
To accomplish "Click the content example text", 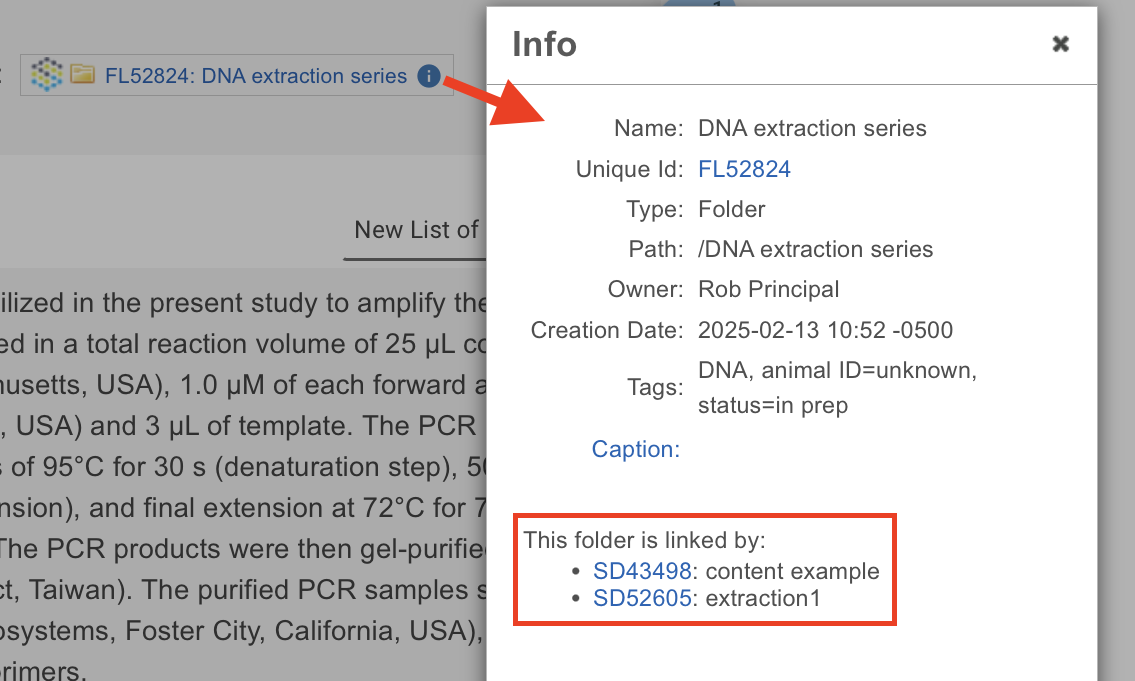I will pos(792,572).
